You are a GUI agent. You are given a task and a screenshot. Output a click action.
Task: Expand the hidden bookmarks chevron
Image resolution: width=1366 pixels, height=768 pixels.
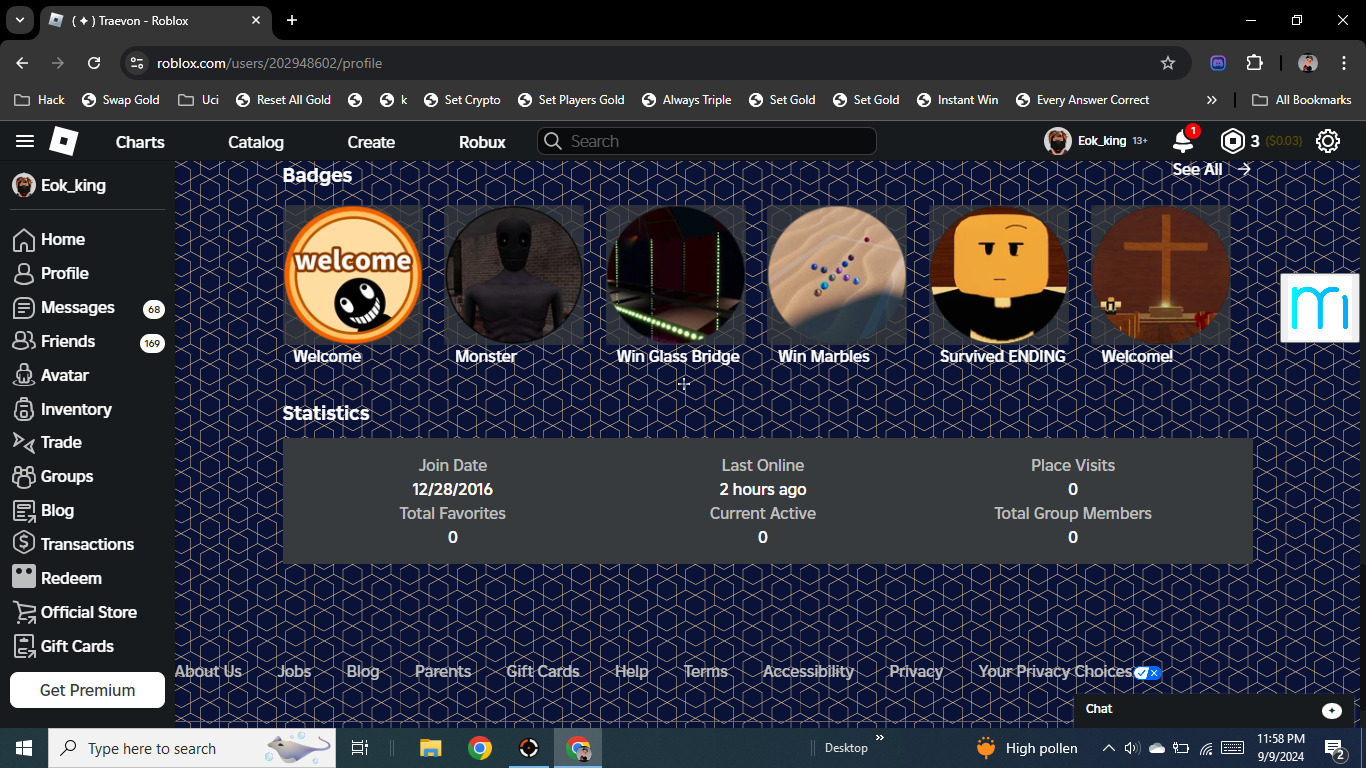point(1212,100)
